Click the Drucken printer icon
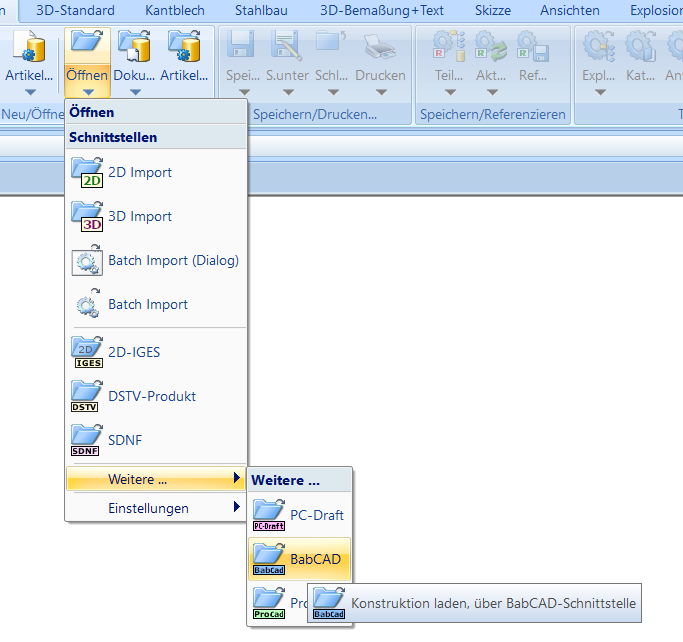 380,46
